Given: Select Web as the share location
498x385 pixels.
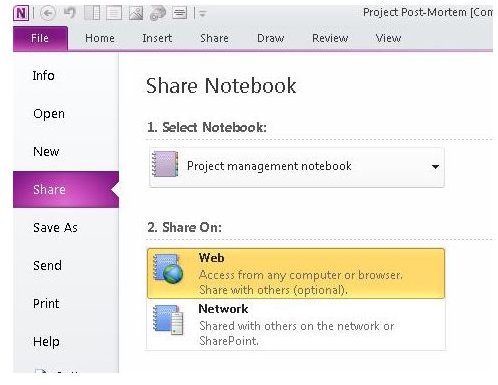Looking at the screenshot, I should 296,274.
